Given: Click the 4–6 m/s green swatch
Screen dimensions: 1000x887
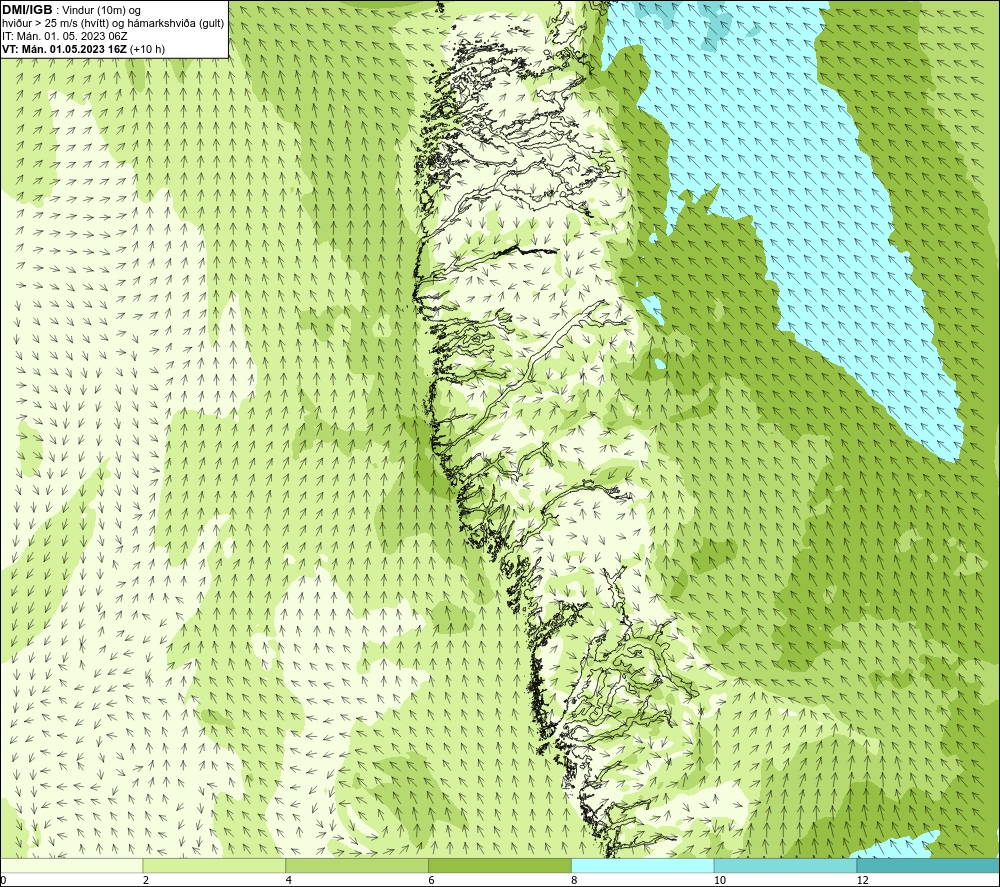Looking at the screenshot, I should tap(357, 865).
